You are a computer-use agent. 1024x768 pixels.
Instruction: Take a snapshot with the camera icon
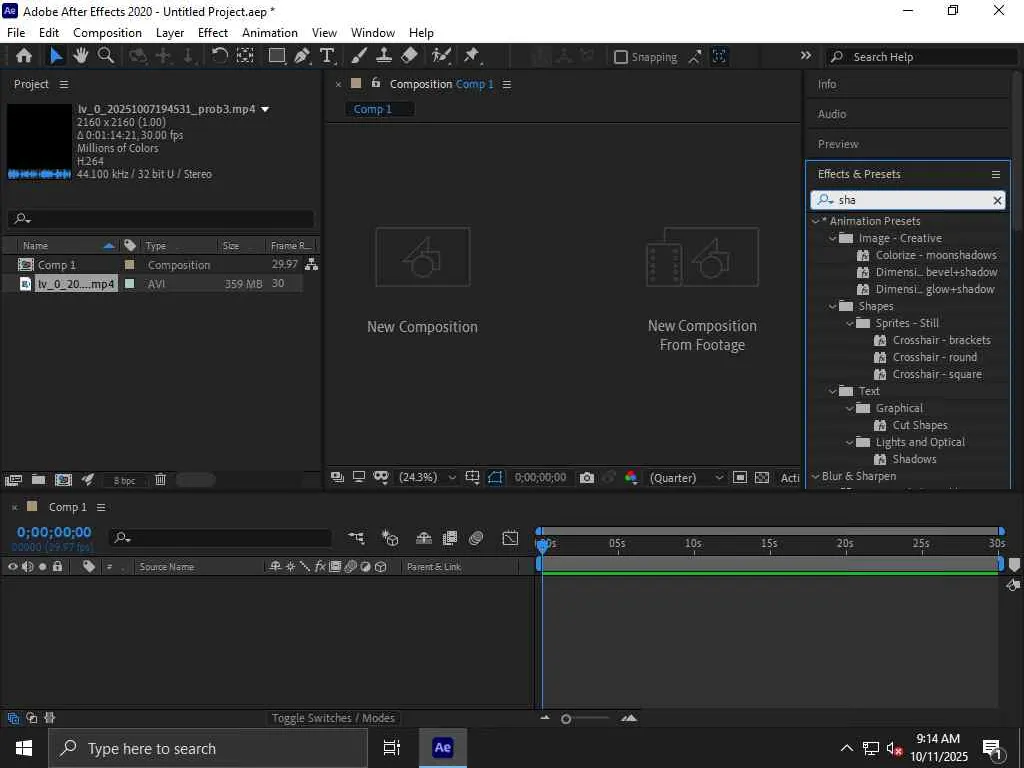click(x=586, y=477)
